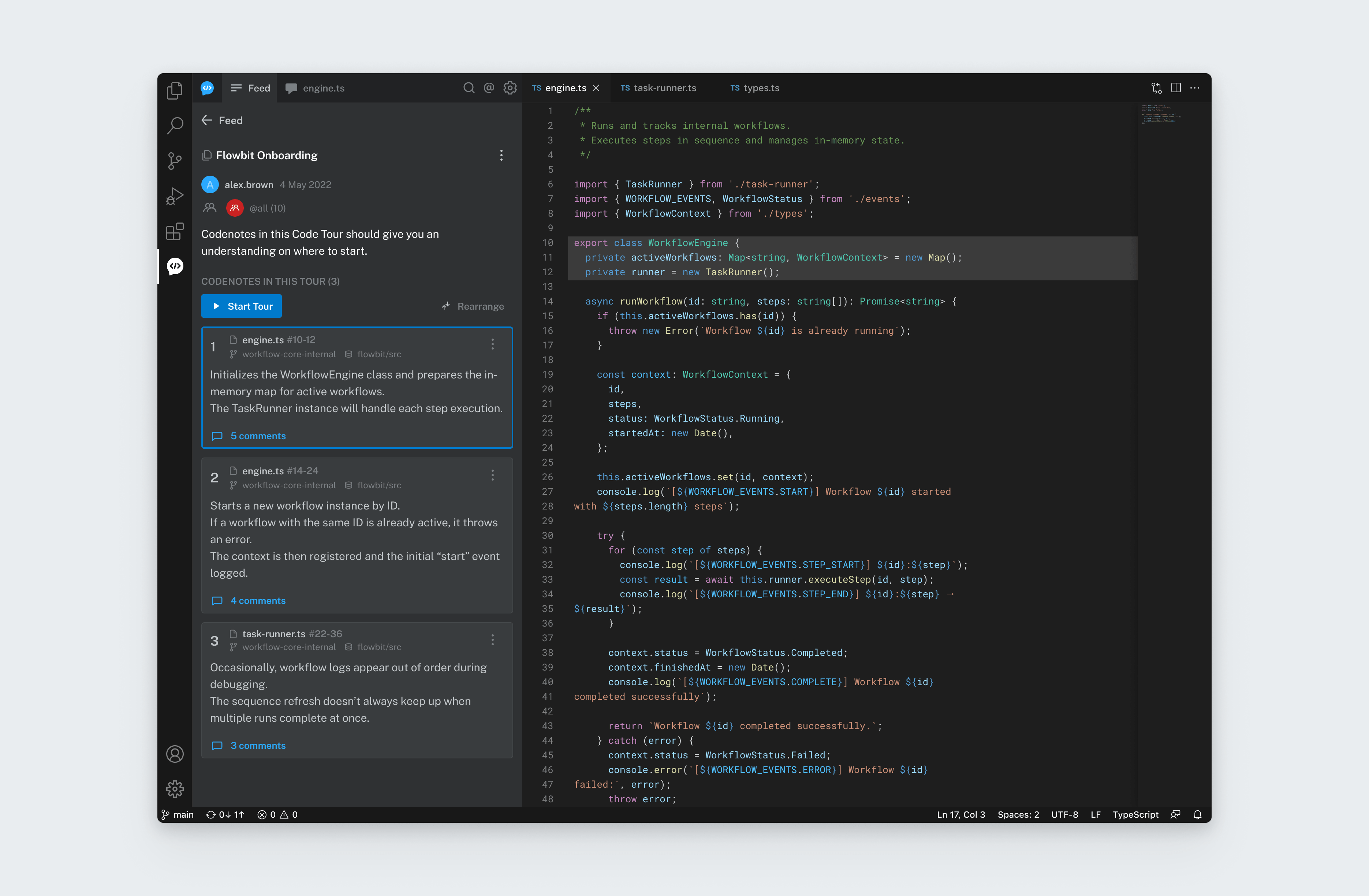
Task: Open 5 comments on codenote 1
Action: [249, 436]
